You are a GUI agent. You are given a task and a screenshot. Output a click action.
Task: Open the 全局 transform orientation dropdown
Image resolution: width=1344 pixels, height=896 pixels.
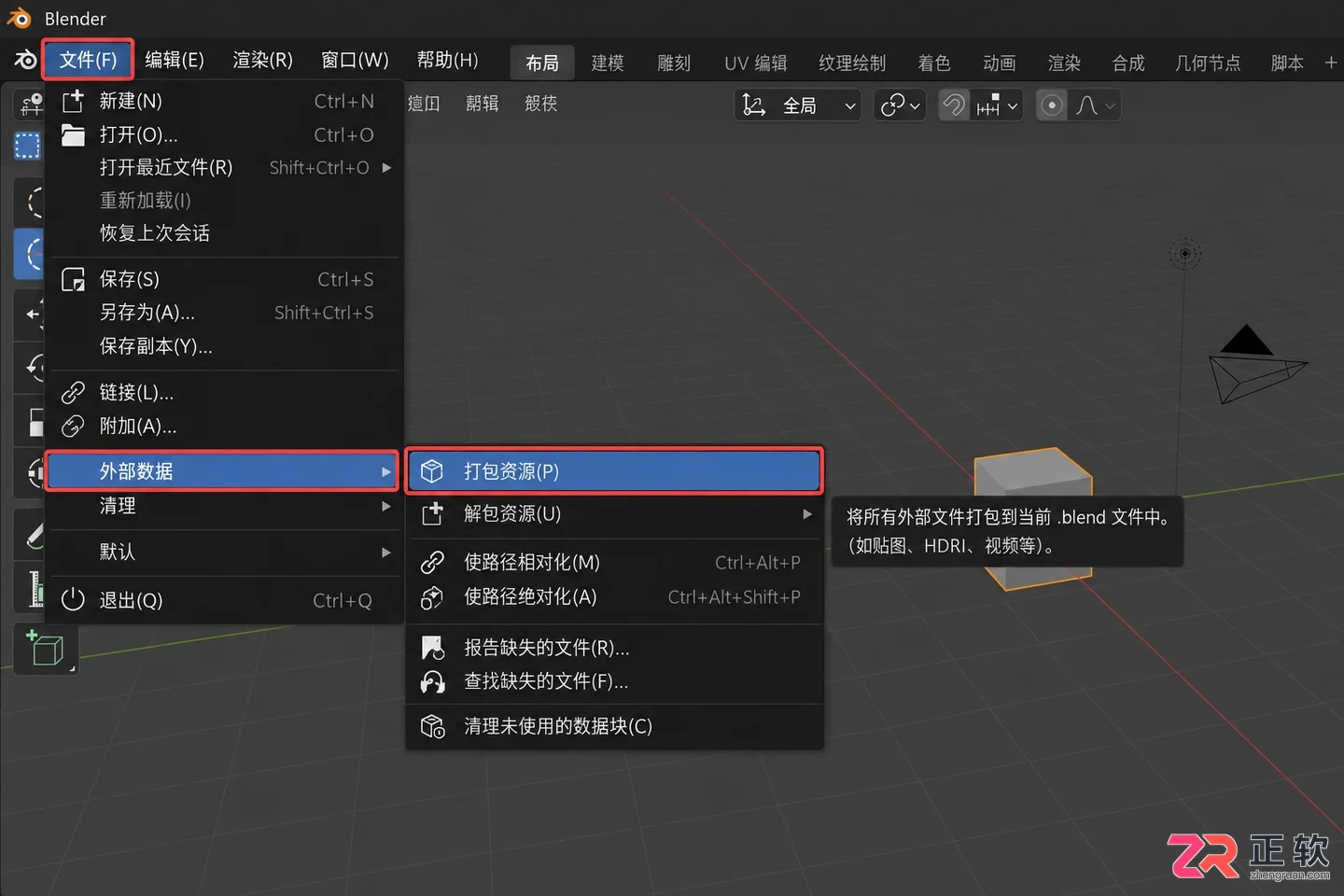click(798, 105)
